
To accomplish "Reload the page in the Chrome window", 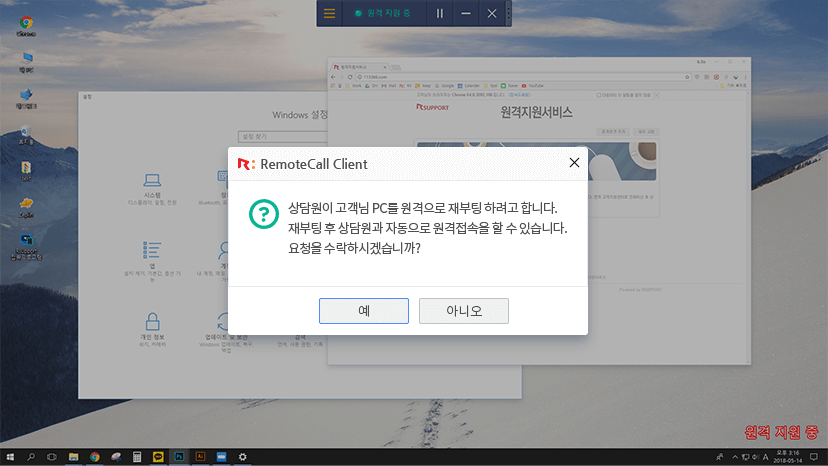I will (x=350, y=77).
